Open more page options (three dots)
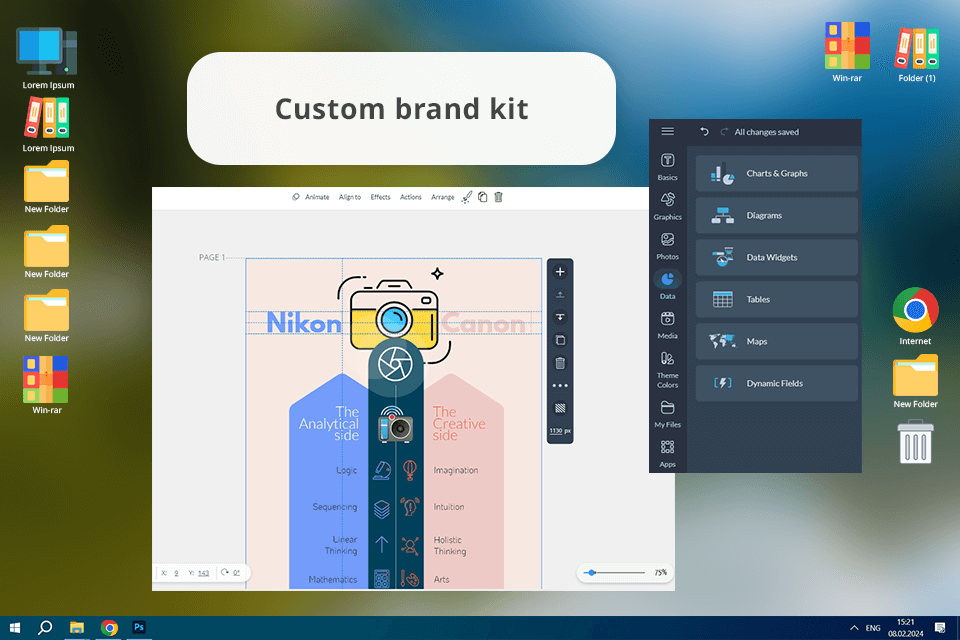Viewport: 960px width, 640px height. pos(560,386)
